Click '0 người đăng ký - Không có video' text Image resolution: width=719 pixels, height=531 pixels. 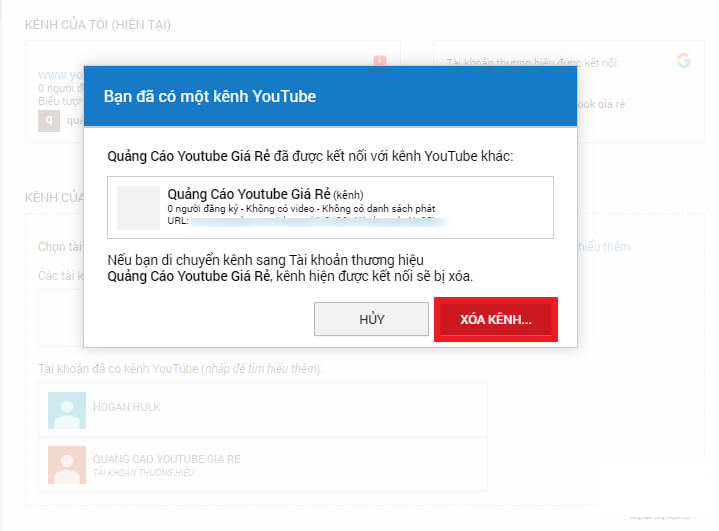[x=241, y=209]
